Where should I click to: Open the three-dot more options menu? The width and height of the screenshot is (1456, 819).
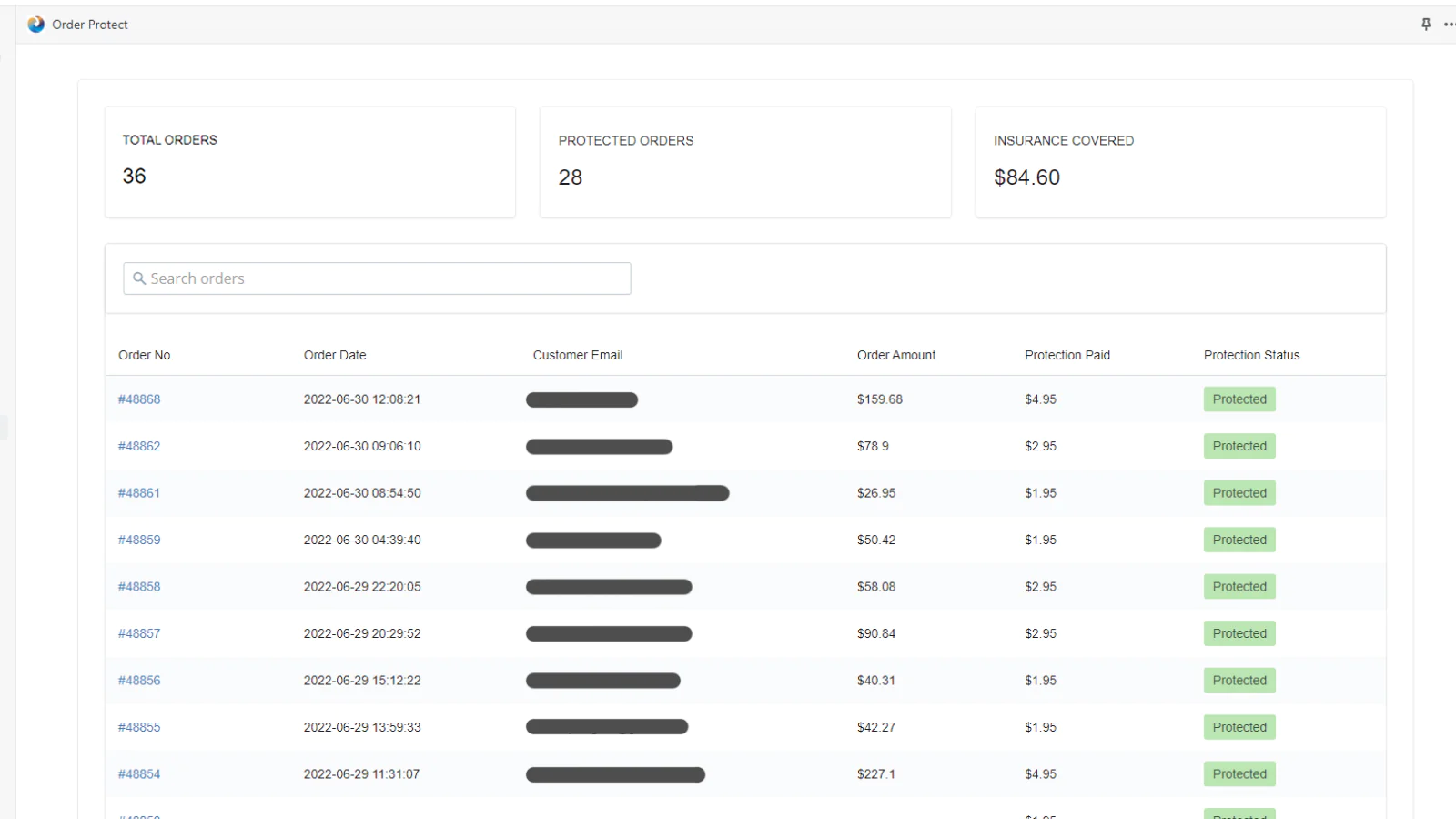(1449, 25)
